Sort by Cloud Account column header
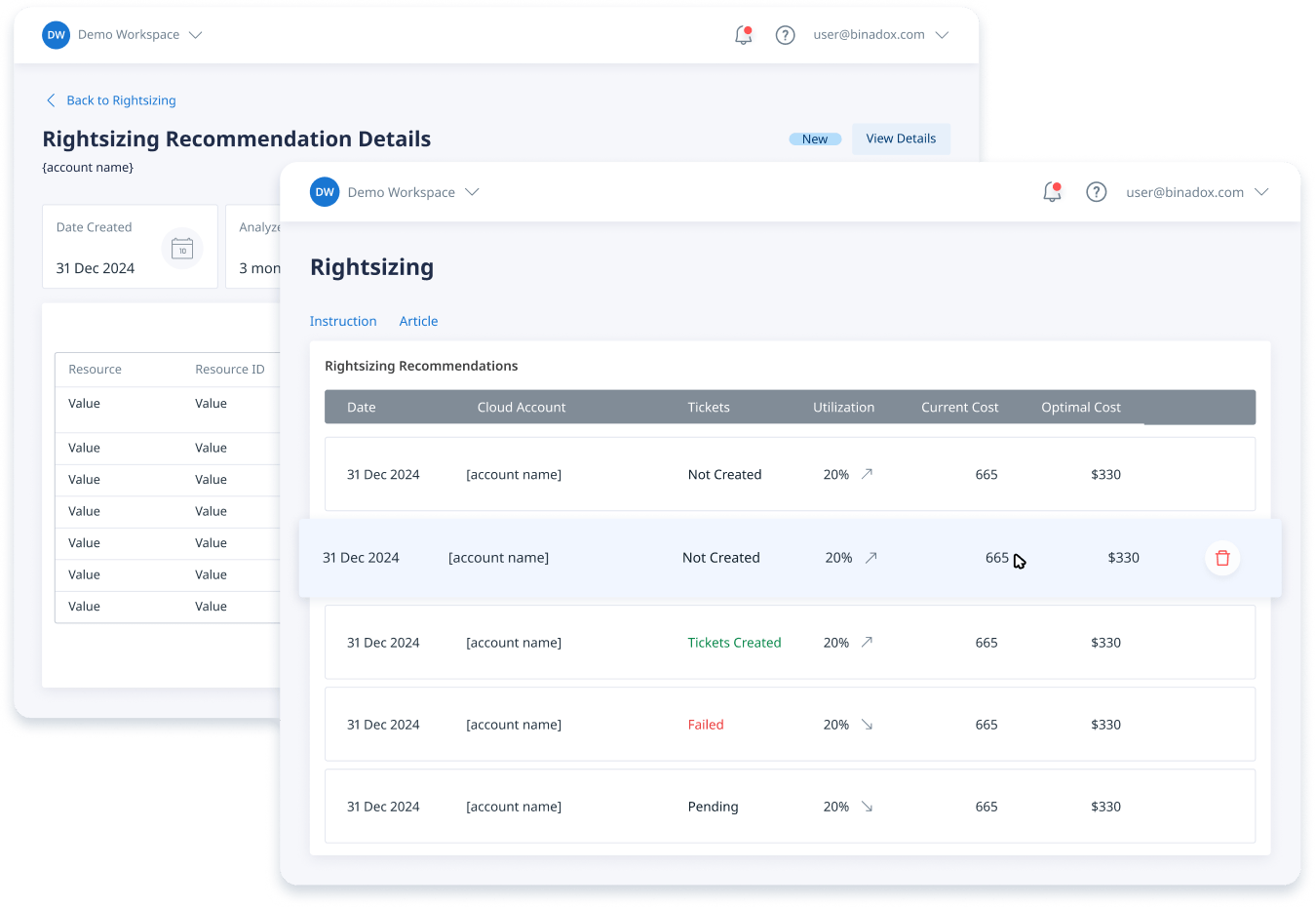This screenshot has height=908, width=1316. (522, 408)
